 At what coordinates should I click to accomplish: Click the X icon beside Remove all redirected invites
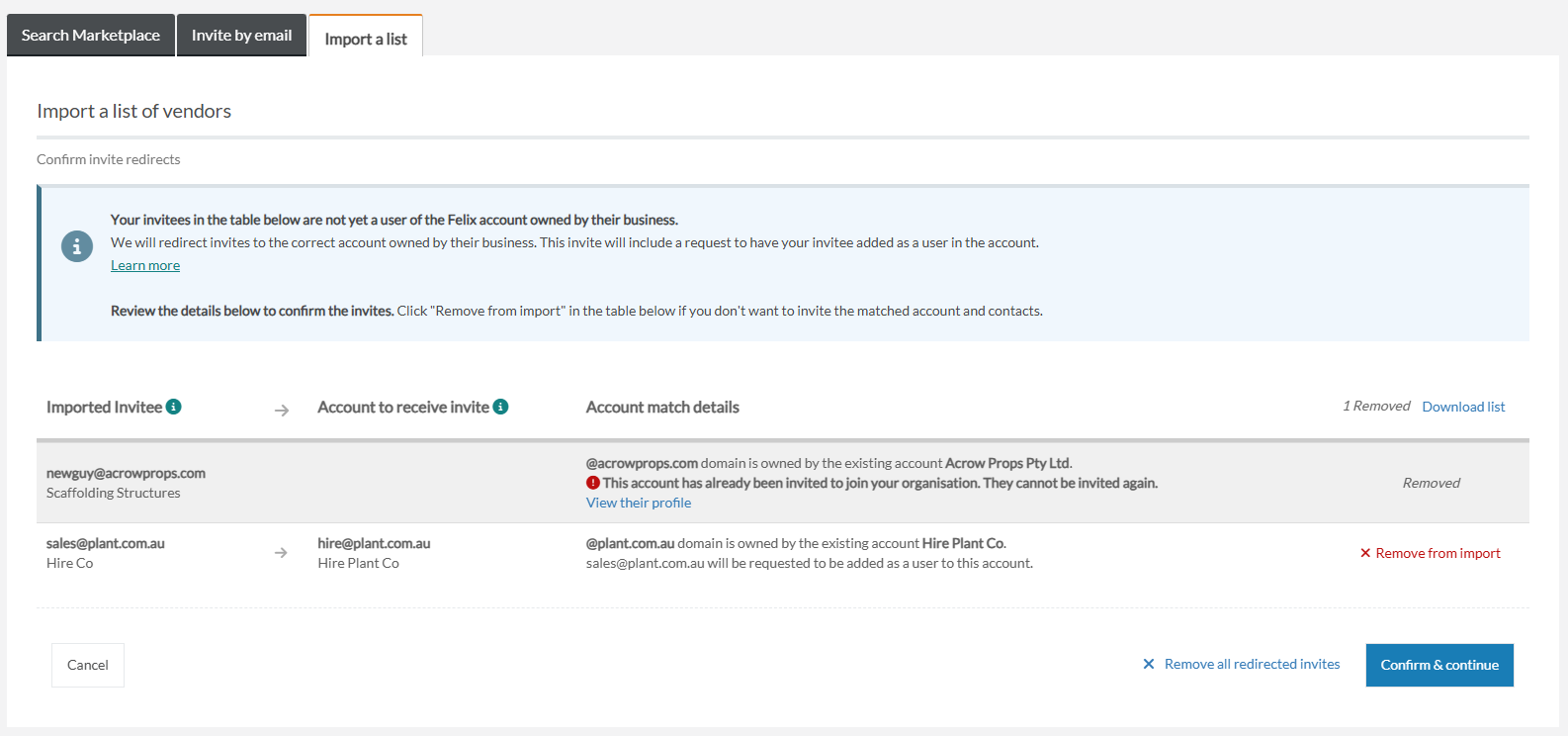pyautogui.click(x=1149, y=664)
